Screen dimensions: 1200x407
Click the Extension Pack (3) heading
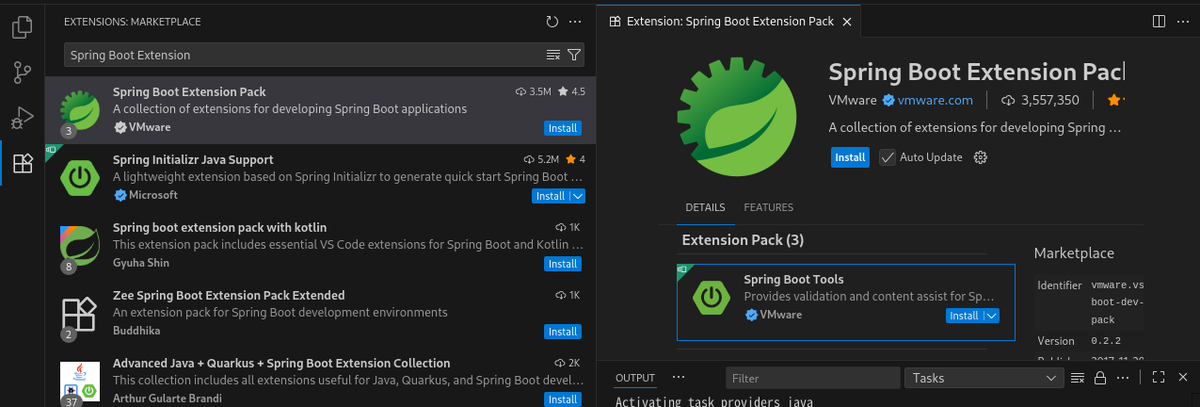pos(743,240)
